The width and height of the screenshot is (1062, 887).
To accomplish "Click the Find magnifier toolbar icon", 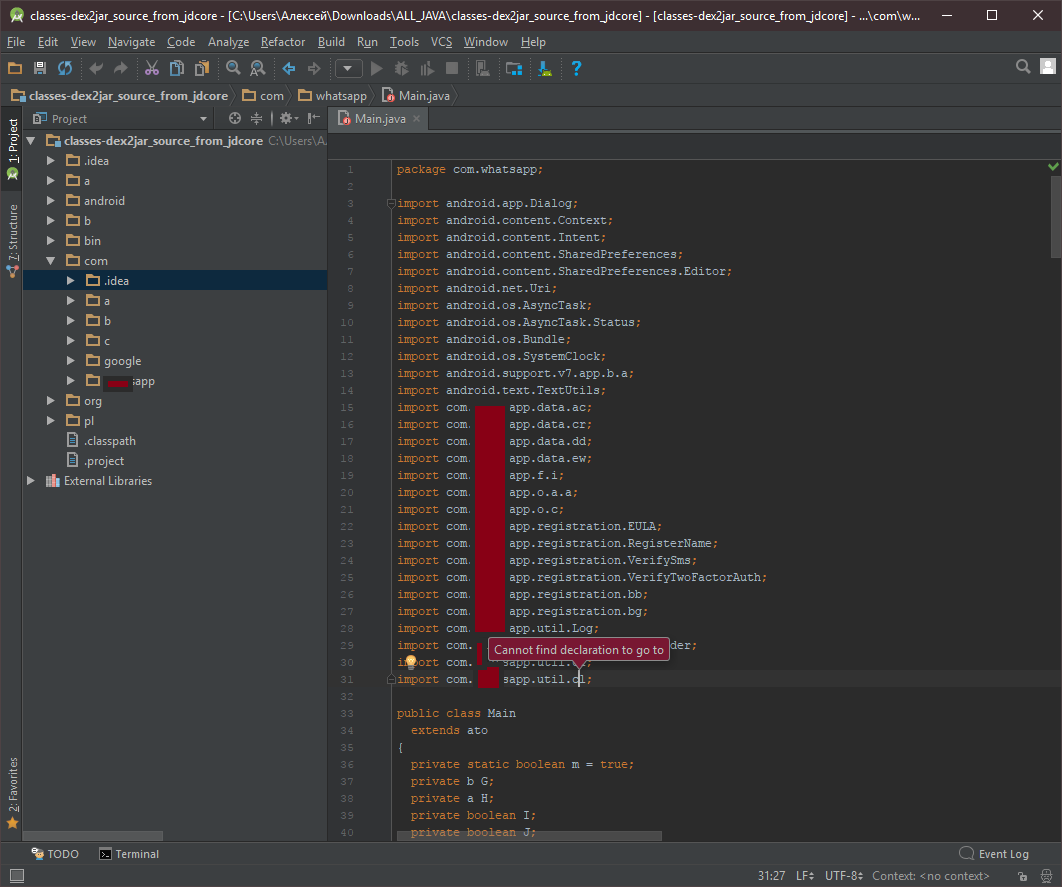I will tap(233, 68).
